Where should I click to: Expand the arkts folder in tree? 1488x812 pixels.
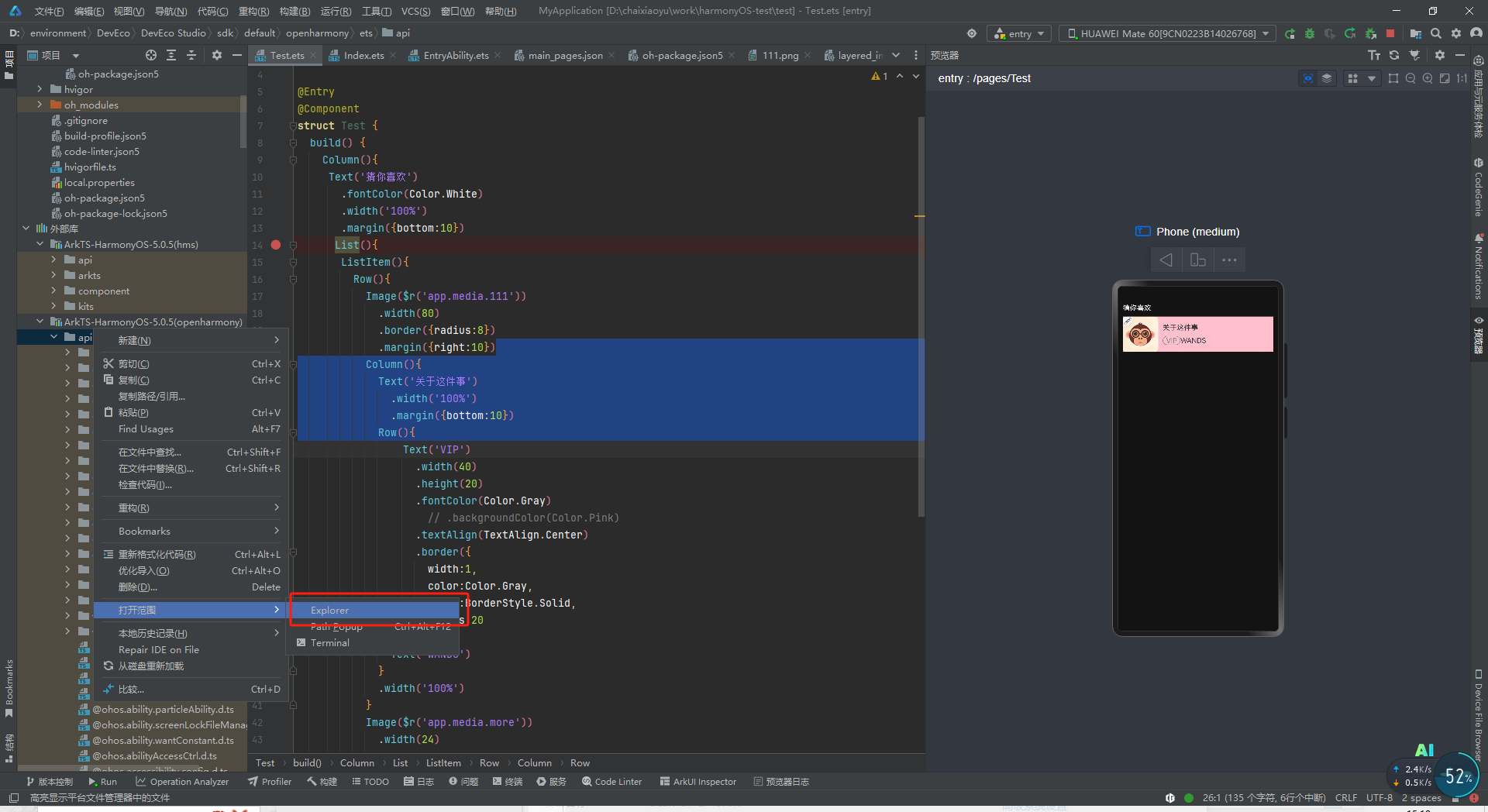point(53,275)
